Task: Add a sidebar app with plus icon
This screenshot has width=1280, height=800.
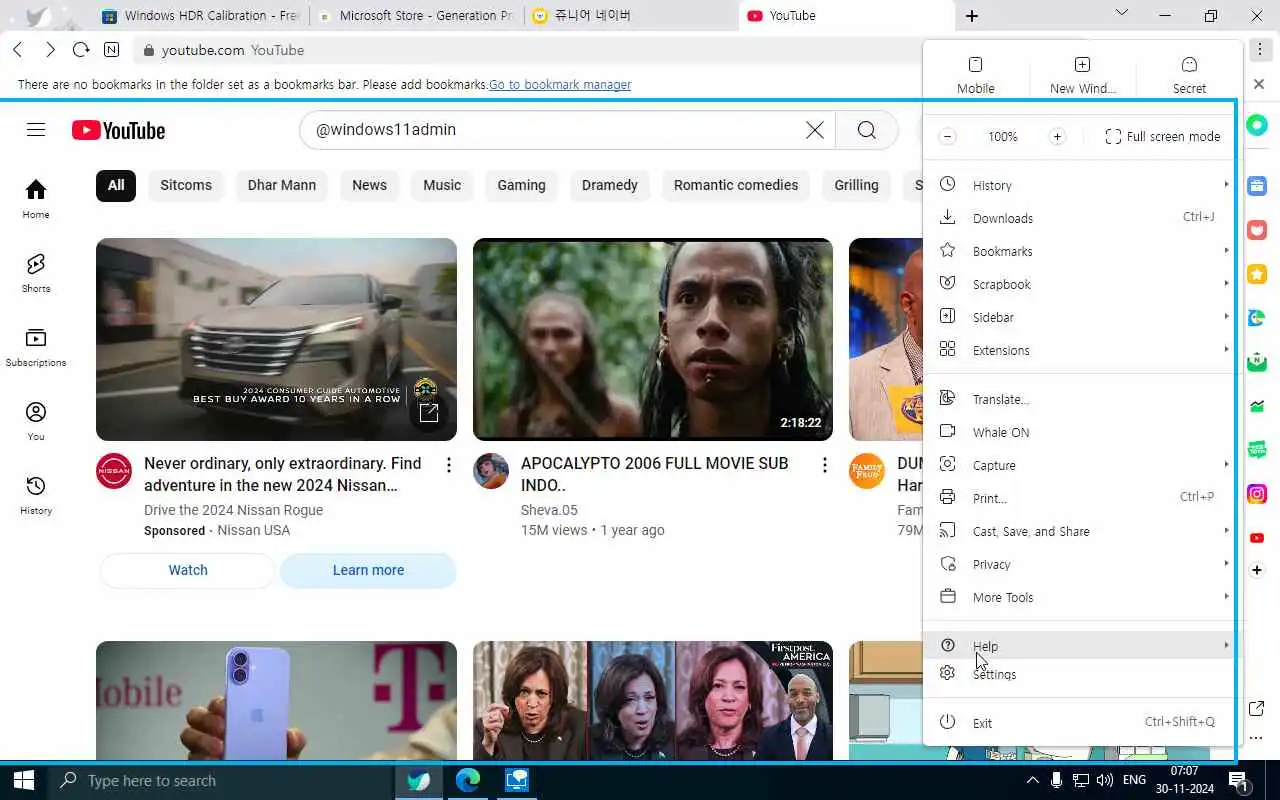Action: click(1257, 570)
